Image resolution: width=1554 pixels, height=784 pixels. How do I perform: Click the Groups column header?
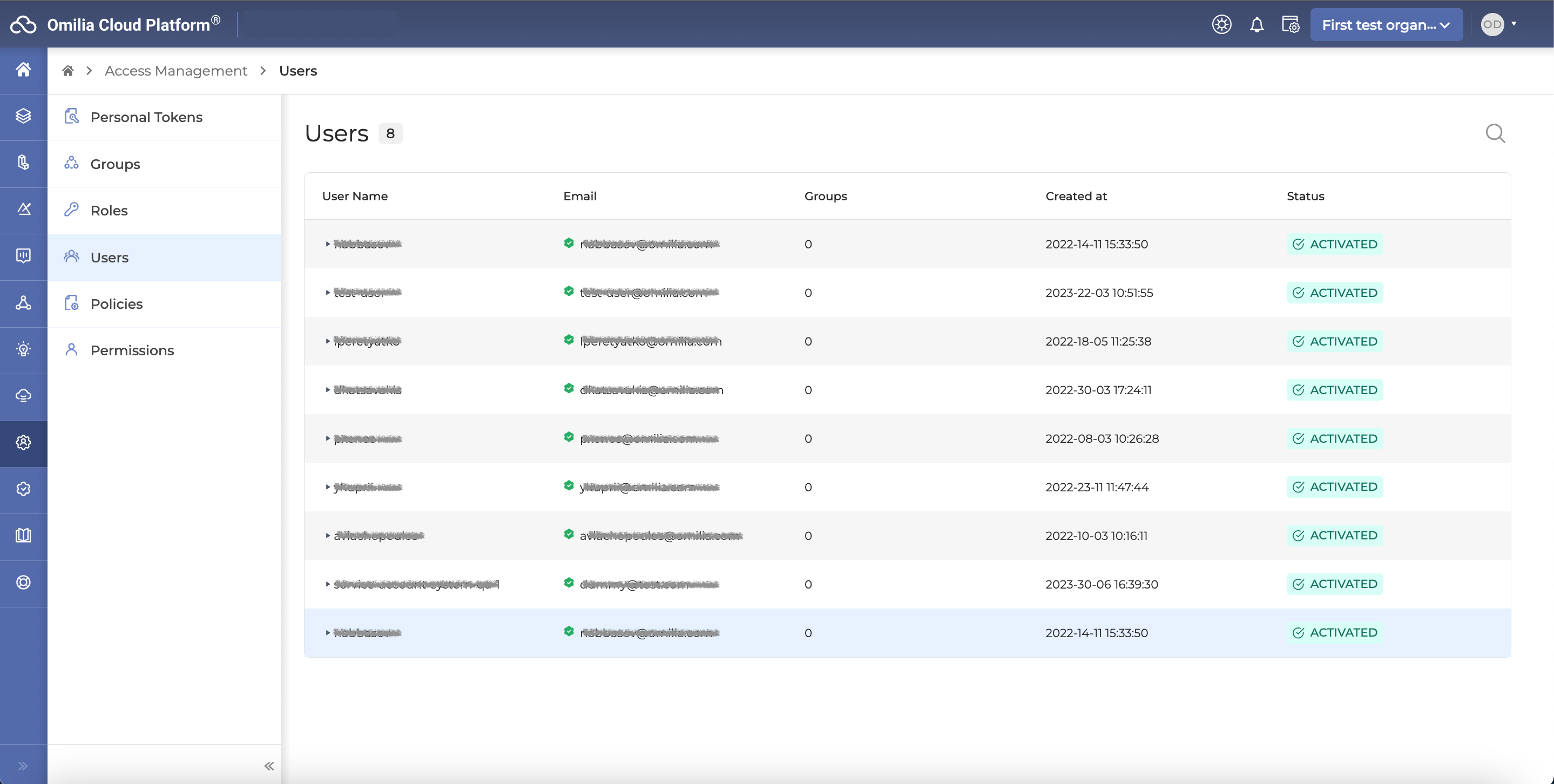825,196
